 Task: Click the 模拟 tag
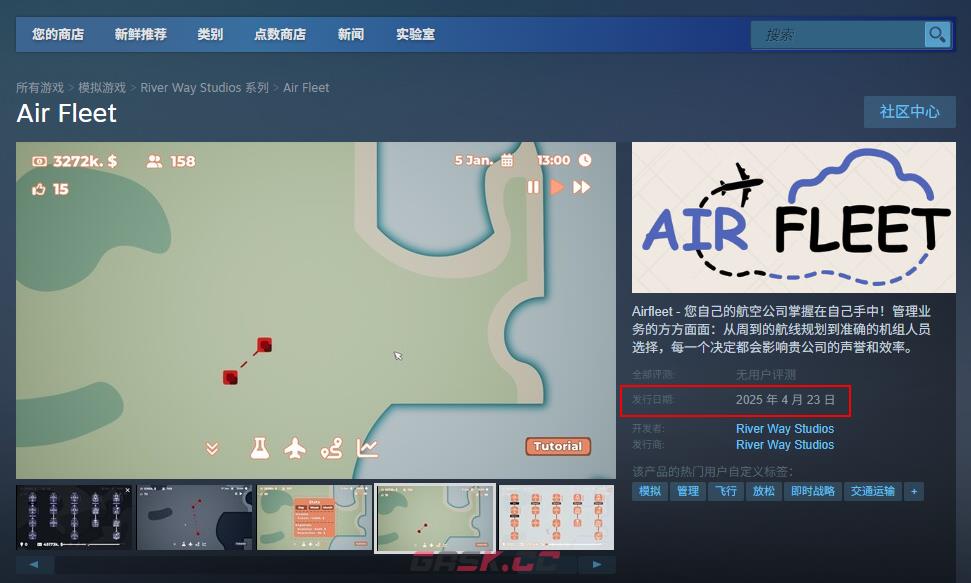(650, 491)
